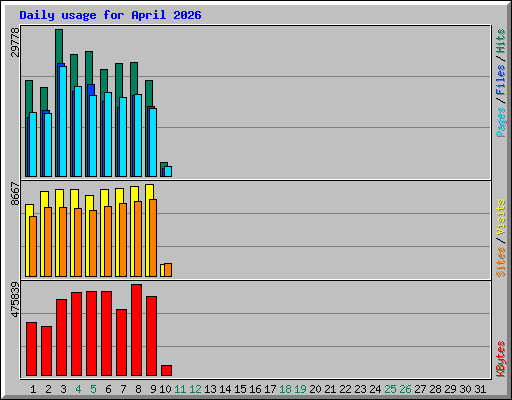
Task: Click the 'Daily usage for April 2026' title
Action: click(110, 15)
